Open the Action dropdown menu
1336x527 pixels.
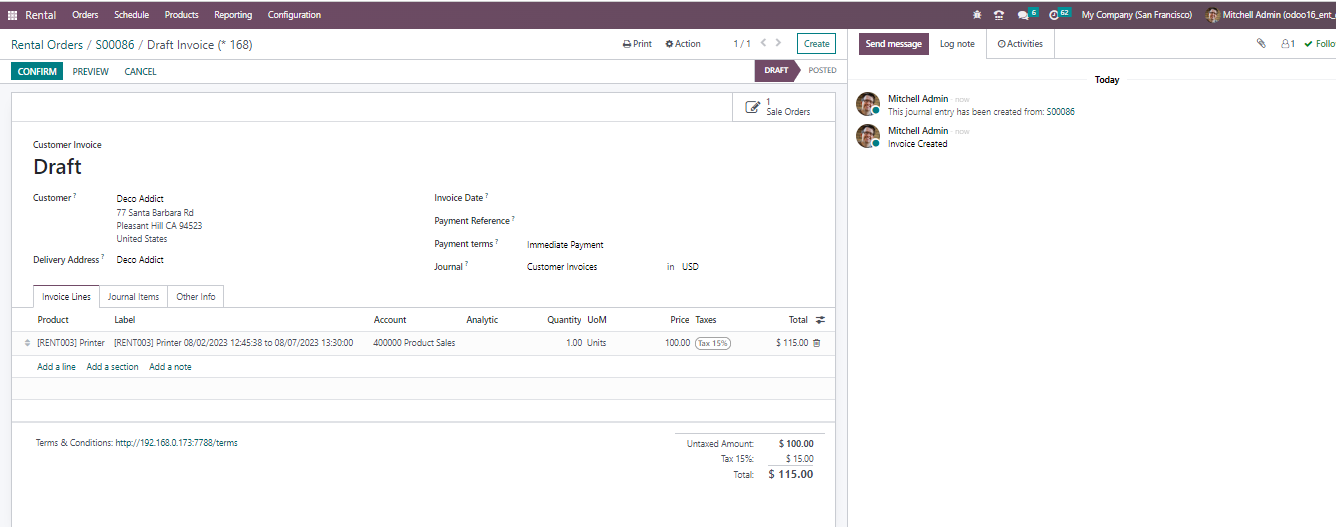[x=683, y=44]
